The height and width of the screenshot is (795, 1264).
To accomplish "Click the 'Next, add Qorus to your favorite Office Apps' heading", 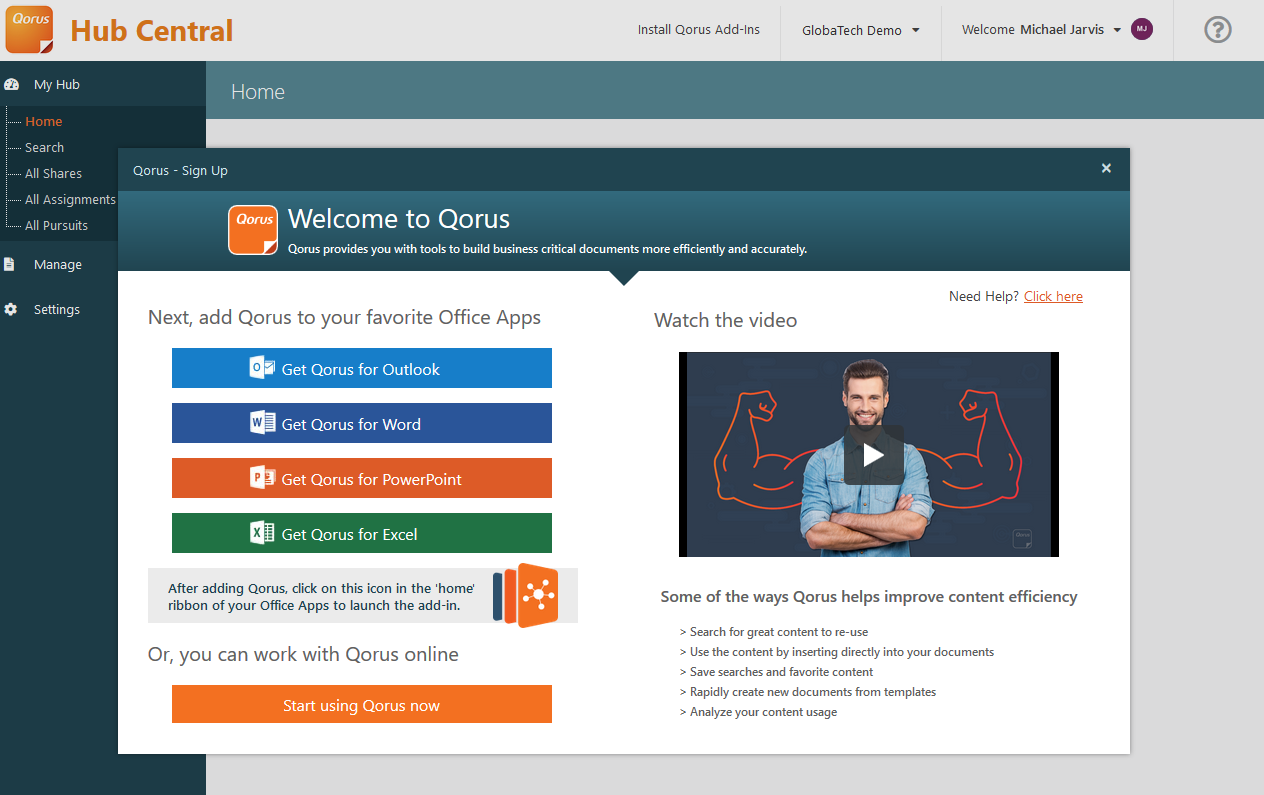I will click(345, 318).
